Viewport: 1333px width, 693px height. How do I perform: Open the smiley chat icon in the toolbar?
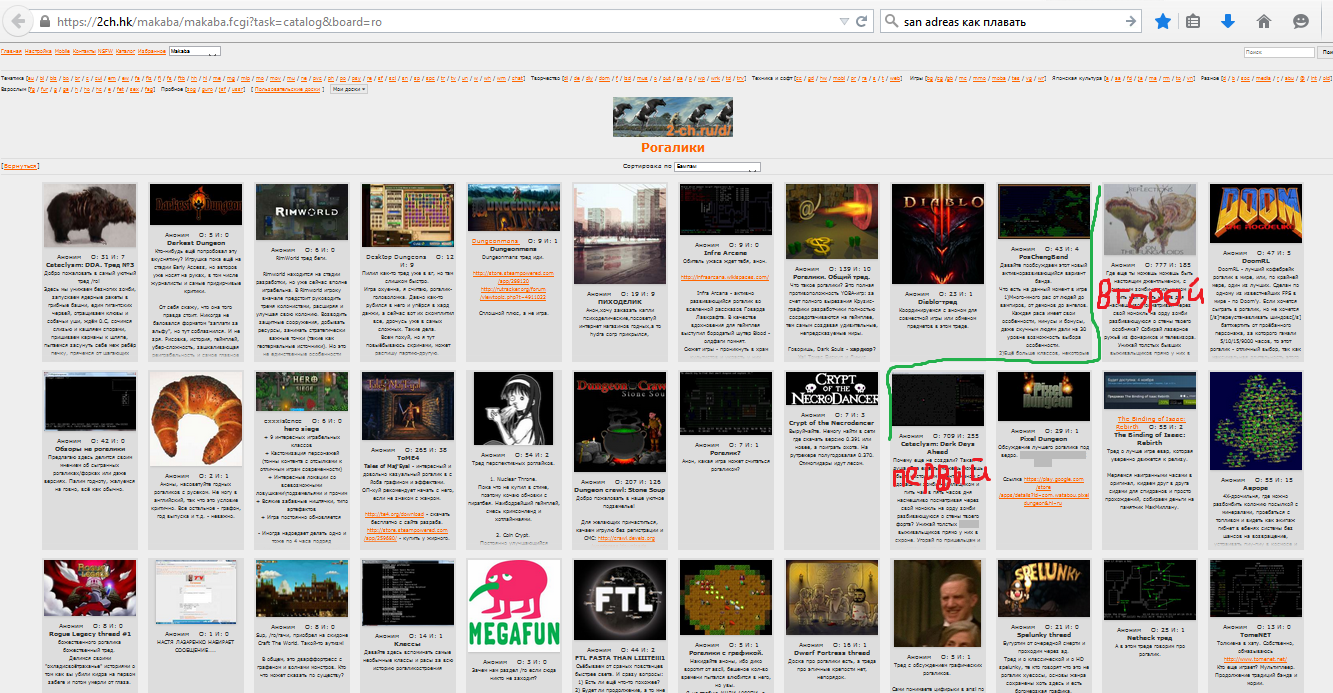click(1301, 21)
